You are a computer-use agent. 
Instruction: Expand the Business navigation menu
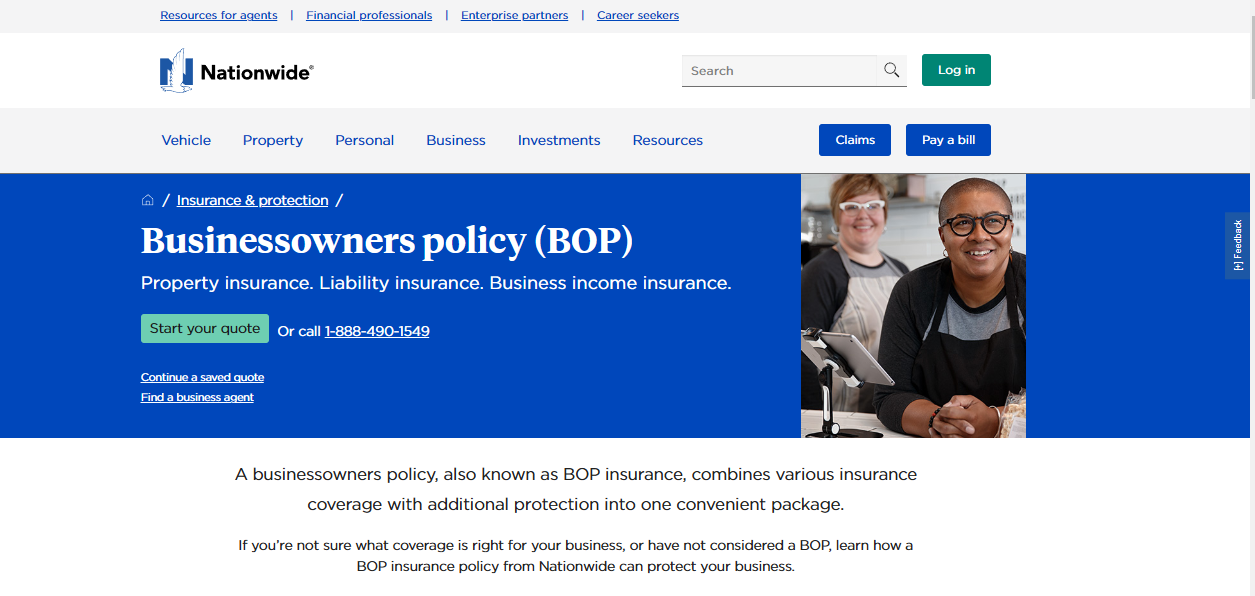455,140
